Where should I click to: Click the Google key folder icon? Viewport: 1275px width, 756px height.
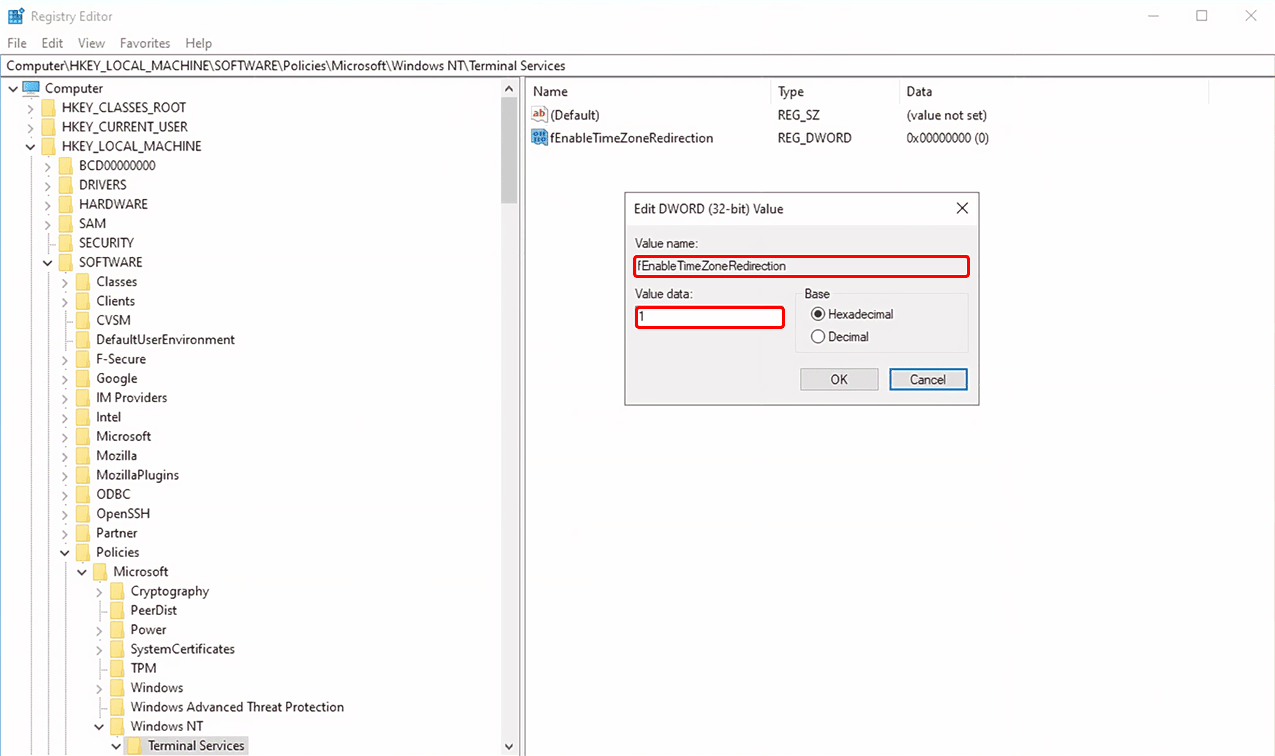[83, 379]
